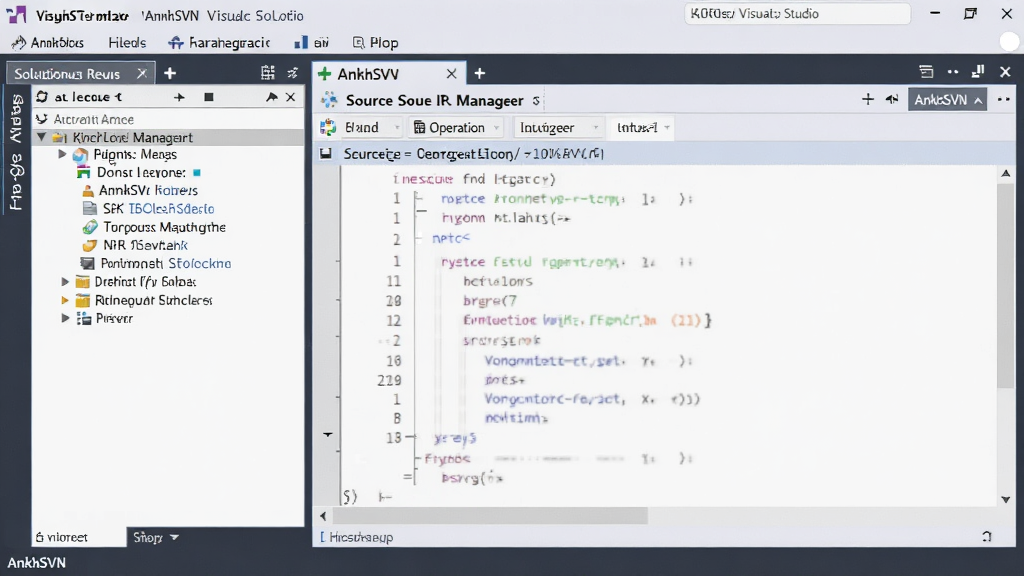Switch to the Solutionus Reuis tab
Viewport: 1024px width, 576px height.
[67, 74]
